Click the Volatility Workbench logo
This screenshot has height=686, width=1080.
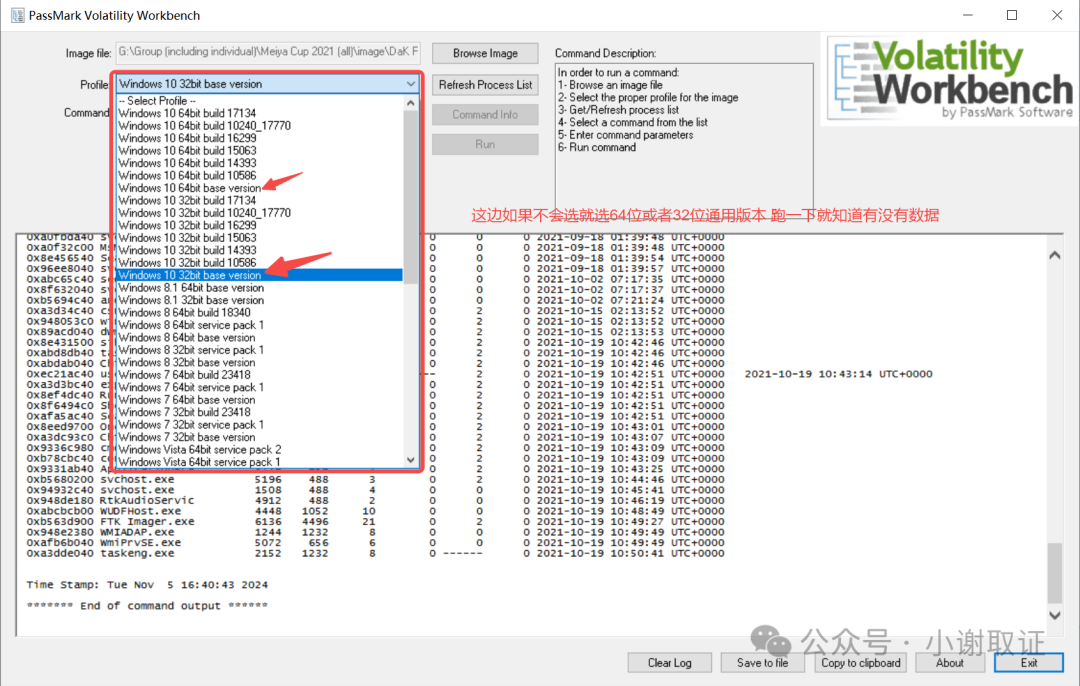(951, 79)
